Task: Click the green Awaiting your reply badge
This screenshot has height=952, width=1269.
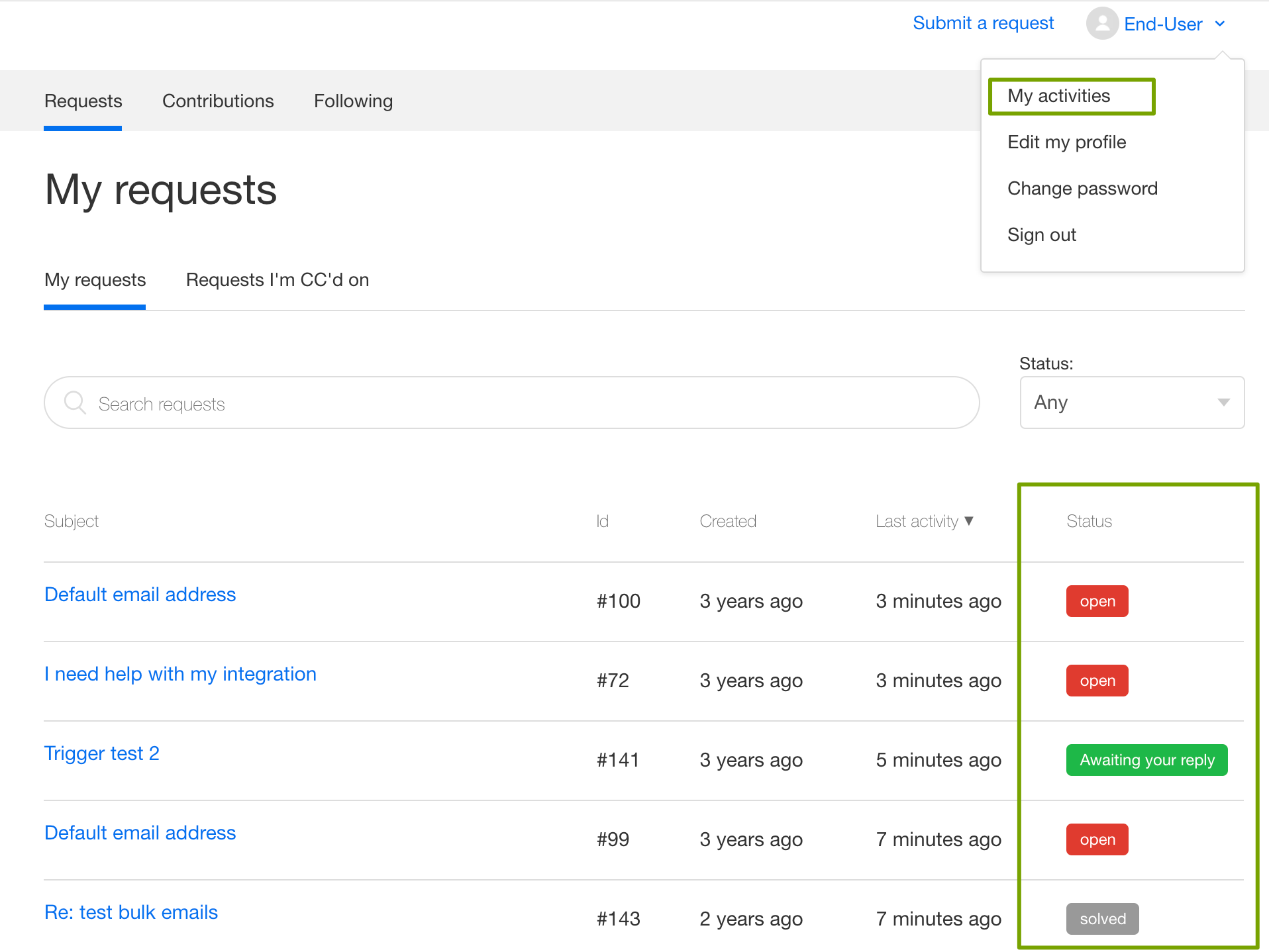Action: pos(1146,760)
